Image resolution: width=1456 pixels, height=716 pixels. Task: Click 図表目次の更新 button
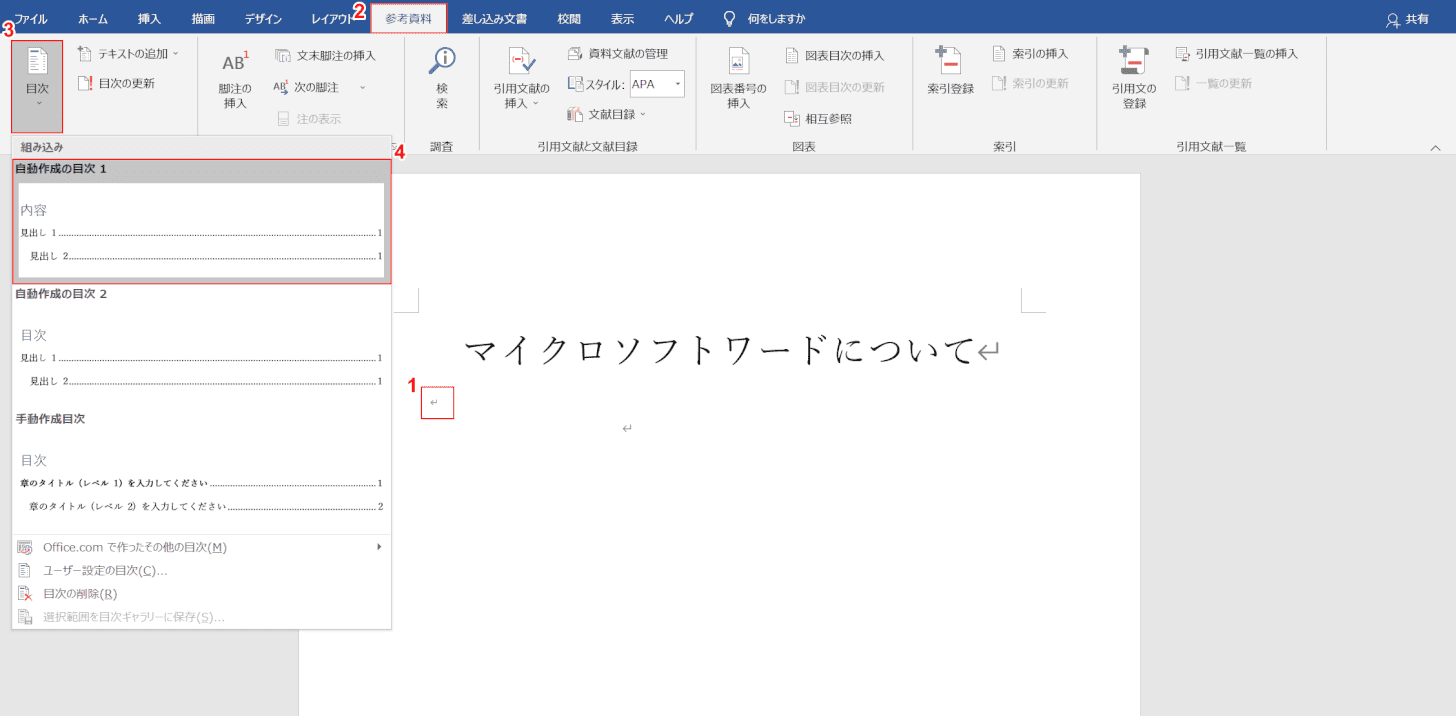click(x=834, y=87)
